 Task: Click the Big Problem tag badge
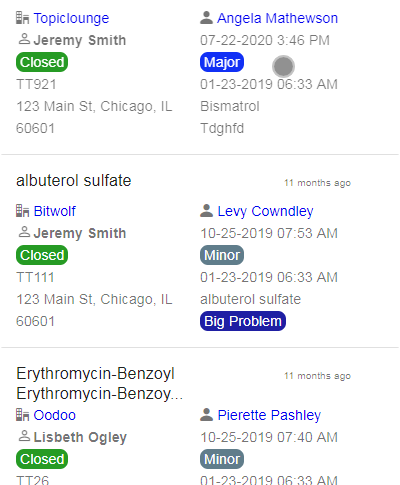[x=243, y=321]
